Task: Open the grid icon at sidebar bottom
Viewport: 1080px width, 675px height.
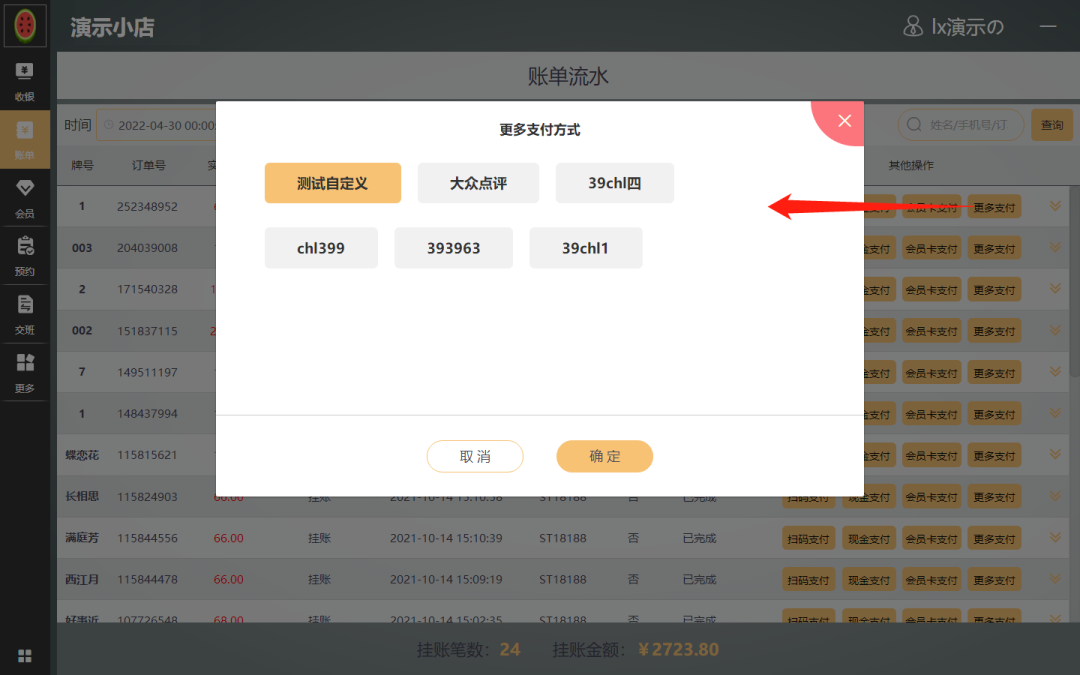Action: coord(25,656)
